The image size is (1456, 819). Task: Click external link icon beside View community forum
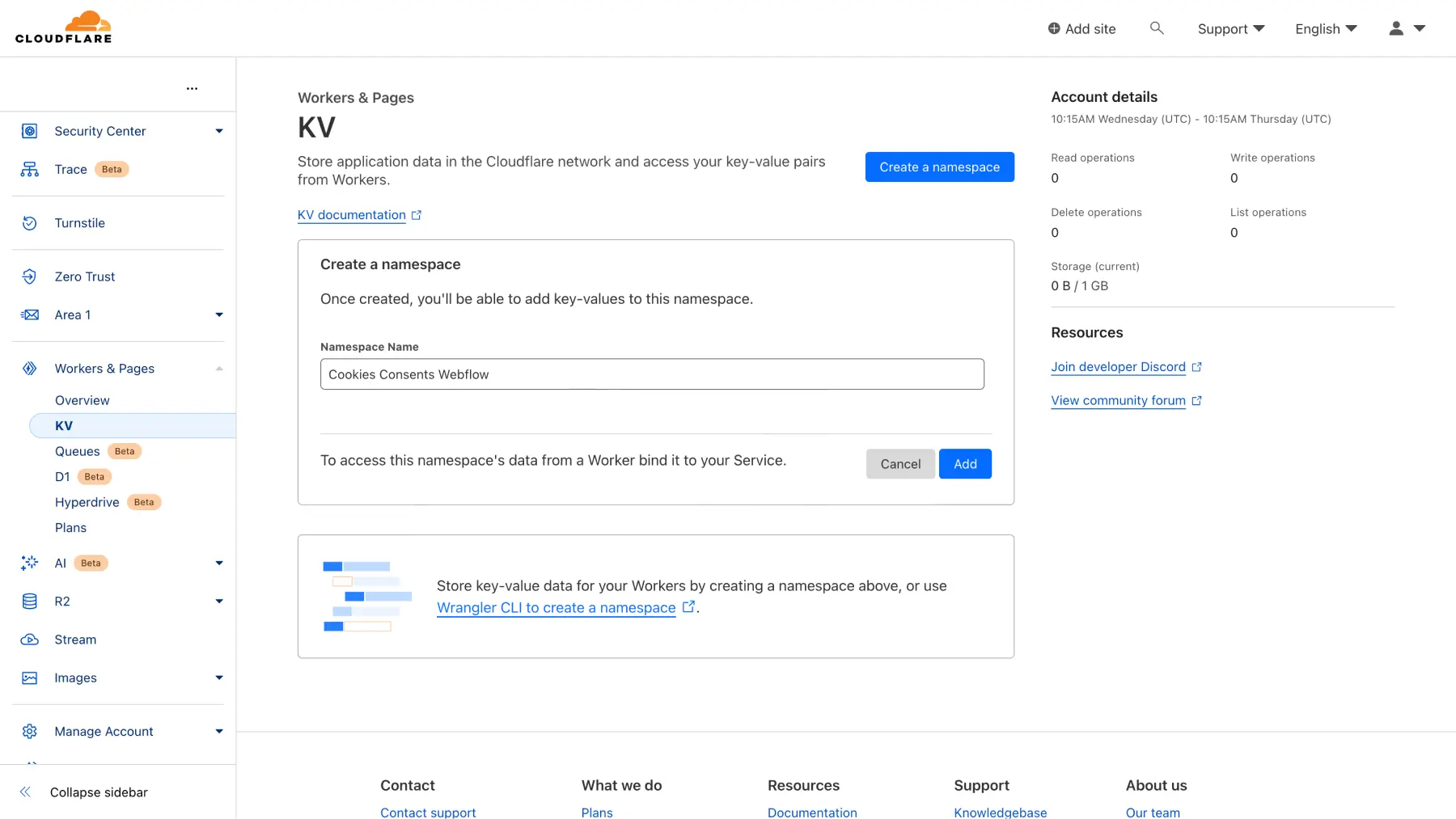(1197, 401)
